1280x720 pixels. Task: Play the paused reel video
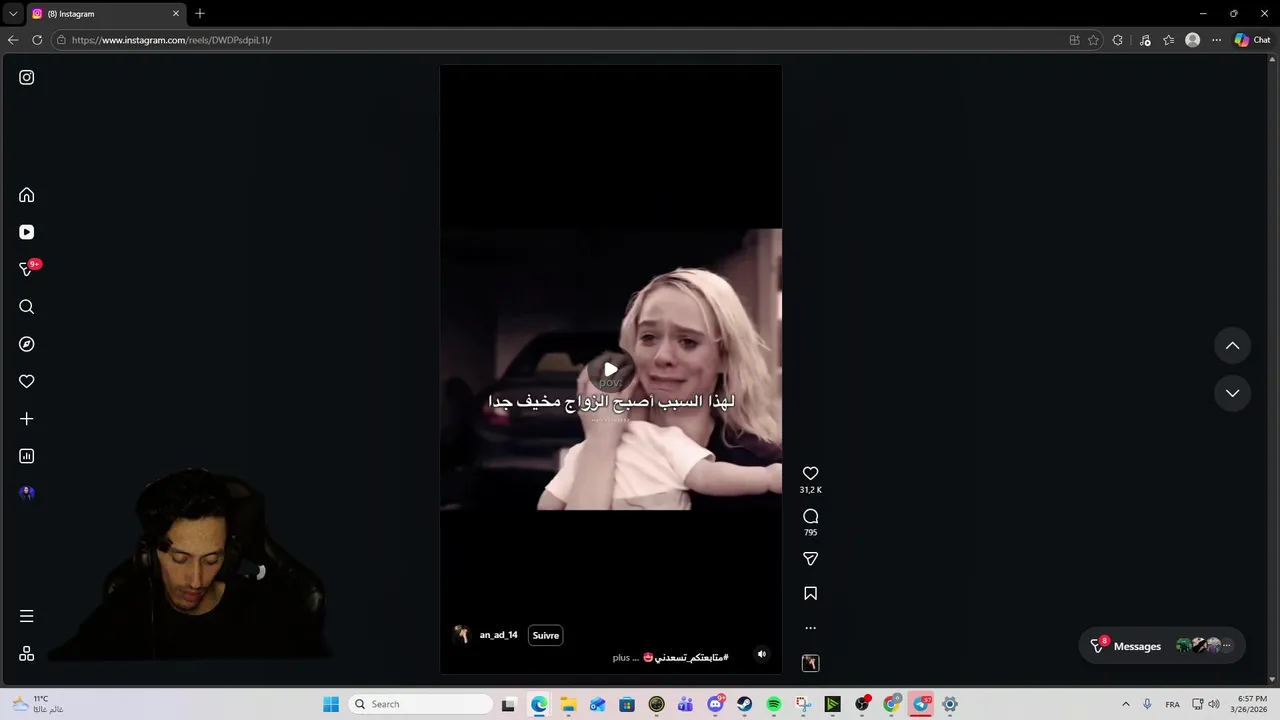(611, 369)
